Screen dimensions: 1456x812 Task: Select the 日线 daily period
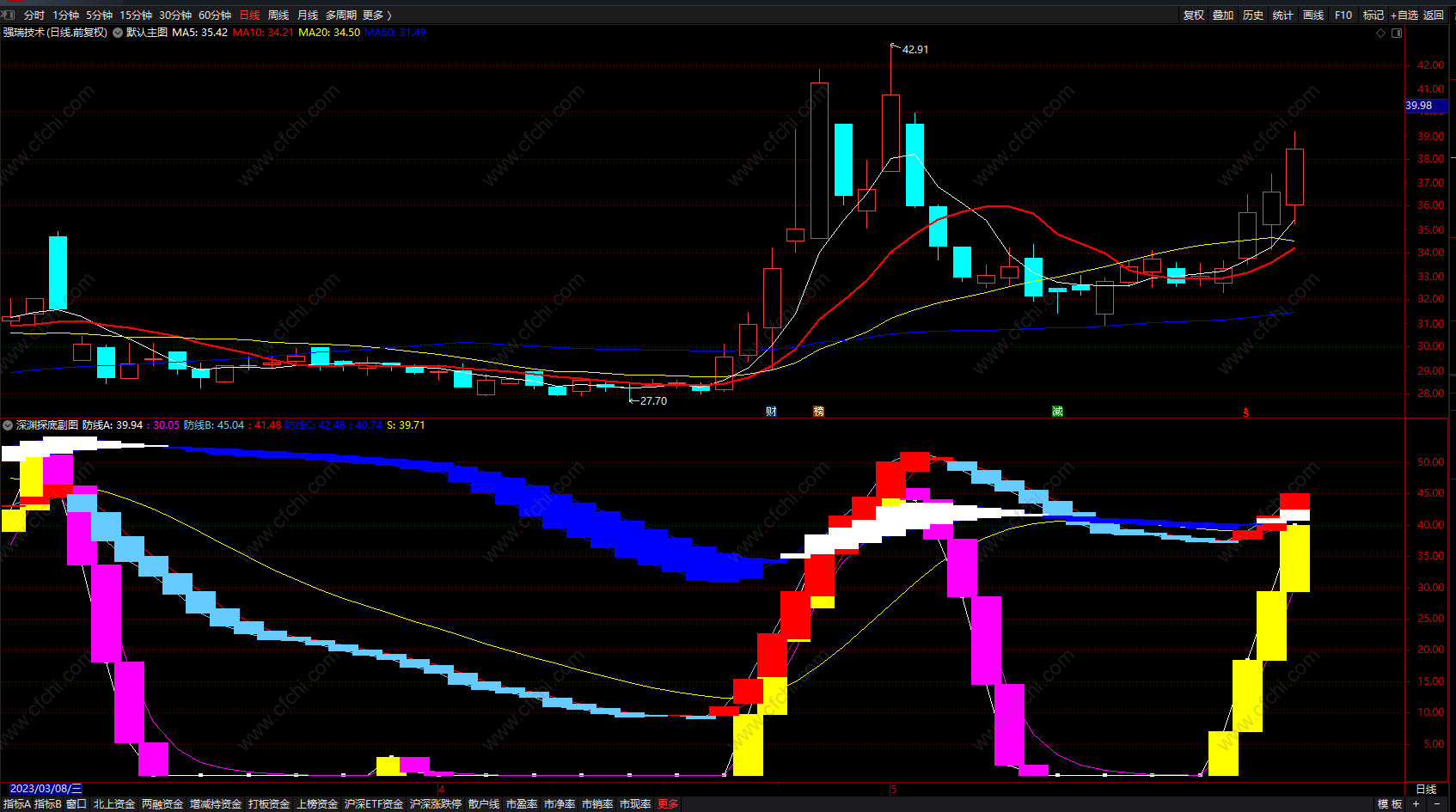click(249, 15)
